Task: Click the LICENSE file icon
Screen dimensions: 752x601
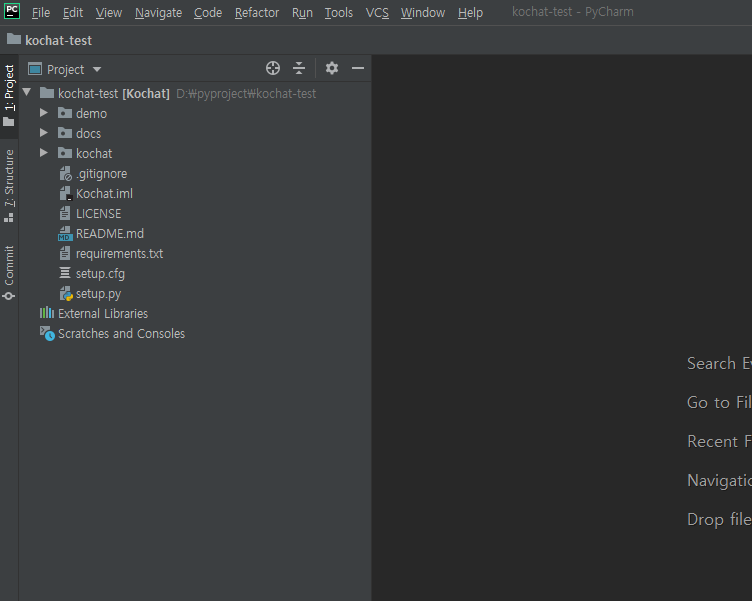Action: [x=65, y=213]
